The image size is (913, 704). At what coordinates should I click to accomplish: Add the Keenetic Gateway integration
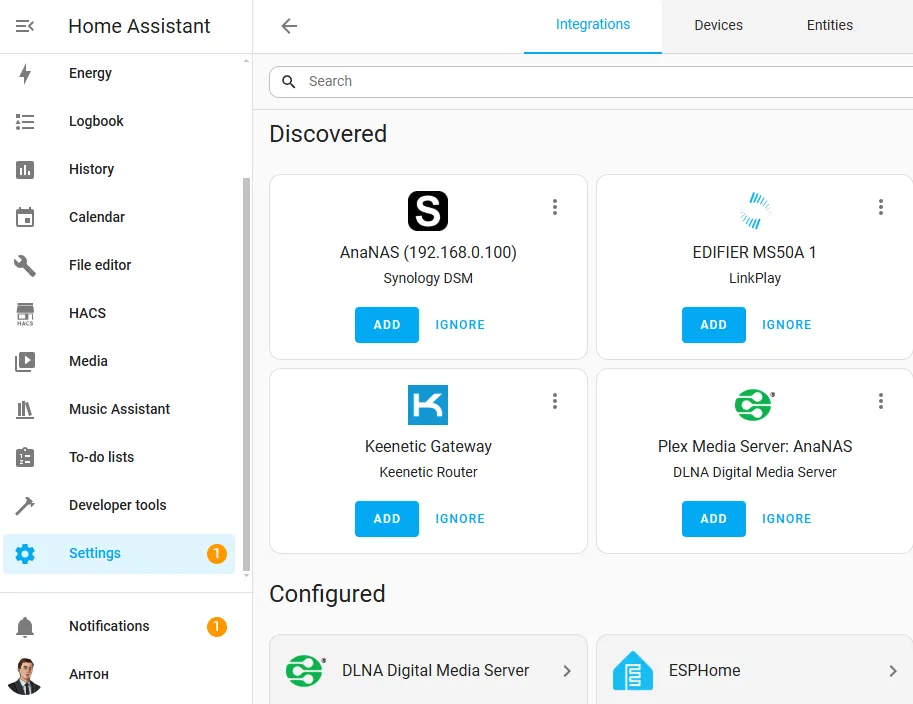point(387,519)
